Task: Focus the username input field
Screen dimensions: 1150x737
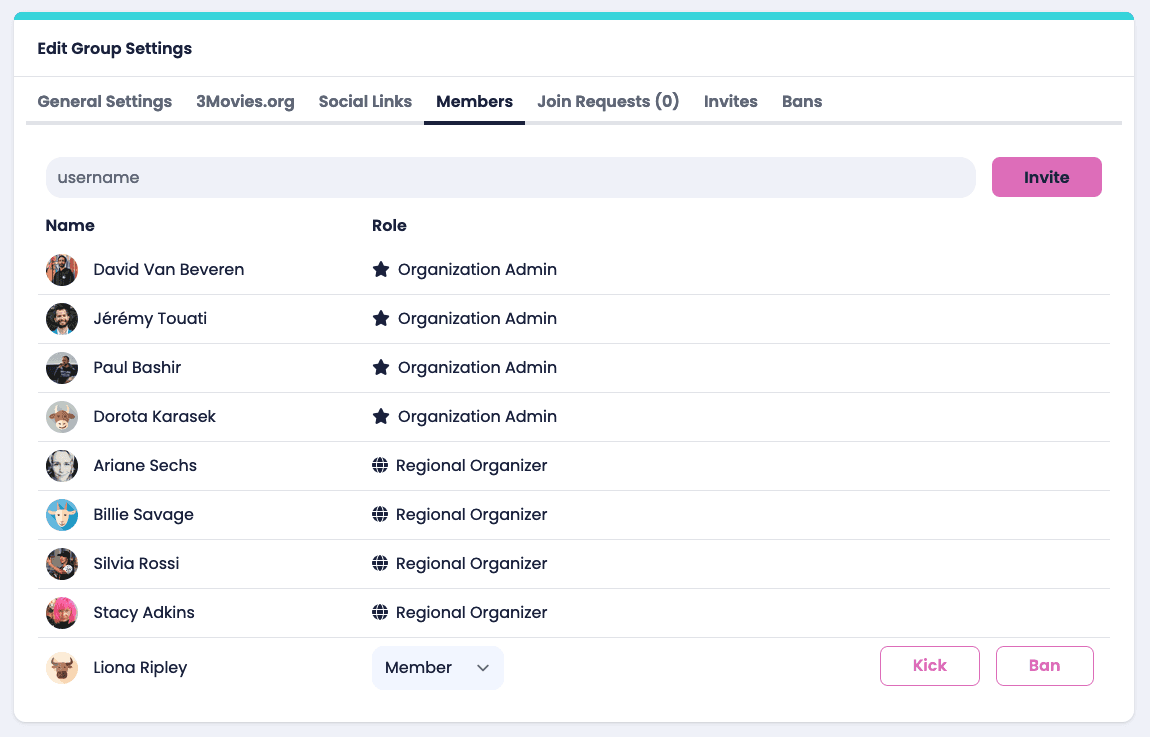Action: tap(510, 178)
